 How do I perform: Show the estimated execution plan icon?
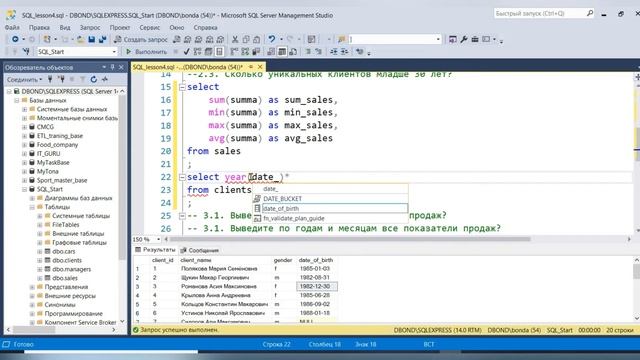[x=198, y=51]
